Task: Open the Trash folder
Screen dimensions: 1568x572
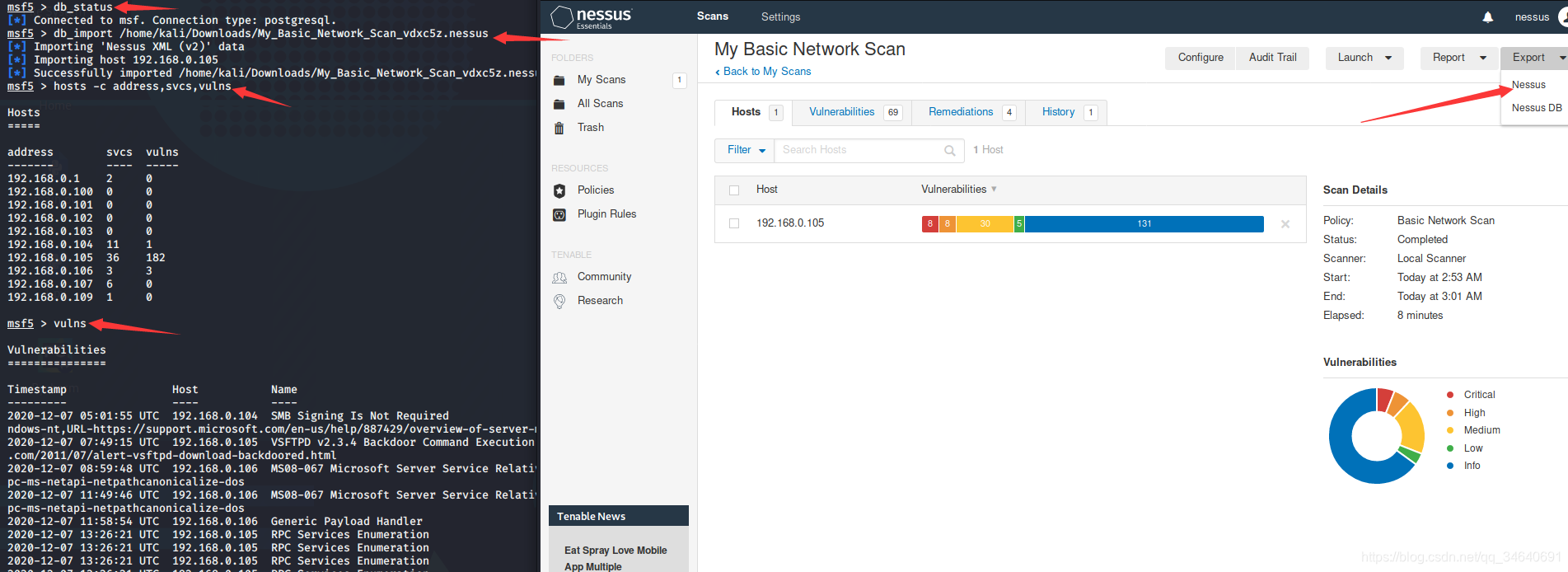Action: point(591,128)
